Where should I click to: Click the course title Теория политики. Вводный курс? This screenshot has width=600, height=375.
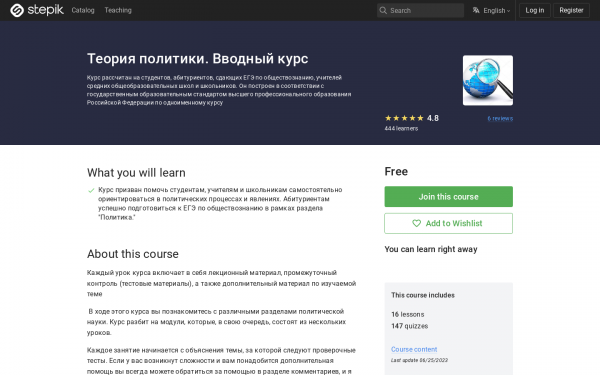(197, 59)
